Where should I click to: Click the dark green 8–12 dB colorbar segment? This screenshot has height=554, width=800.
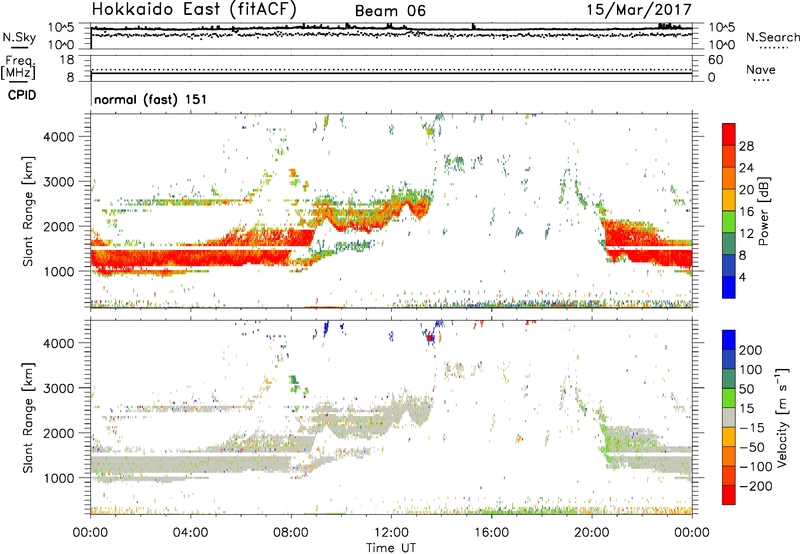pos(729,244)
